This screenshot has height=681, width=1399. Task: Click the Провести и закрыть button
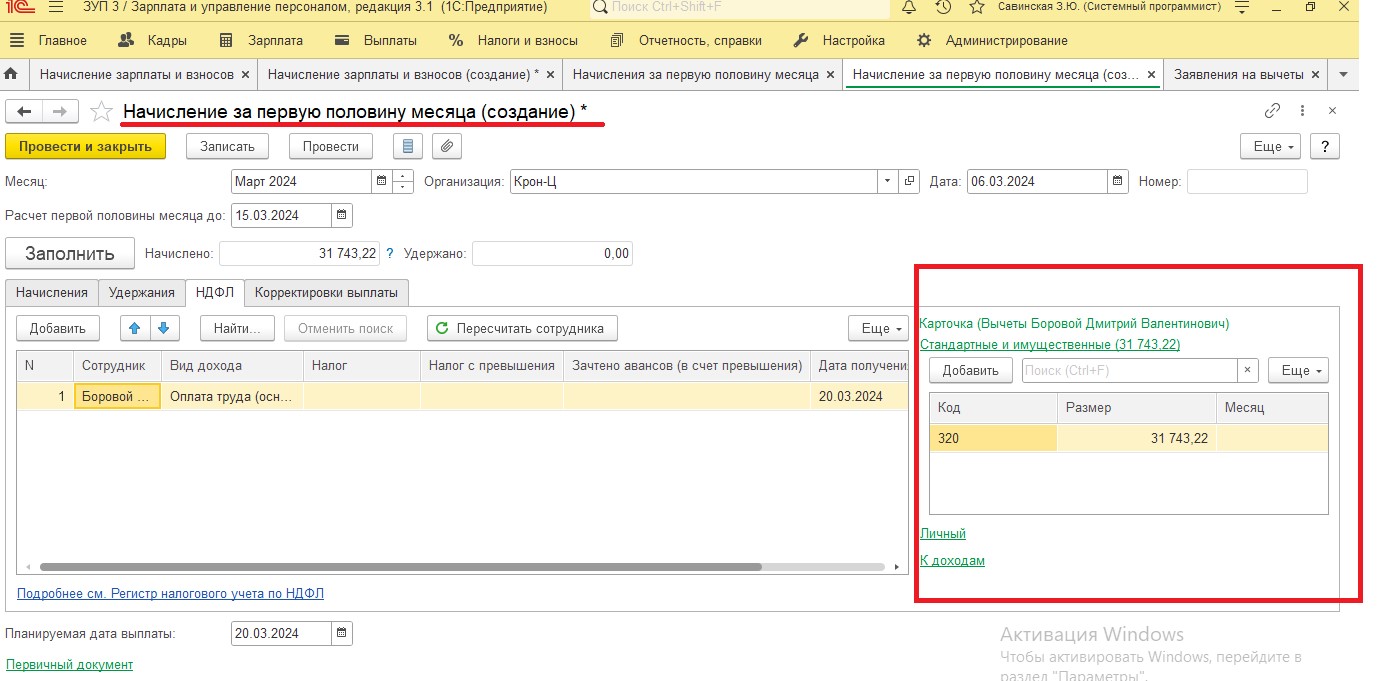click(x=85, y=146)
